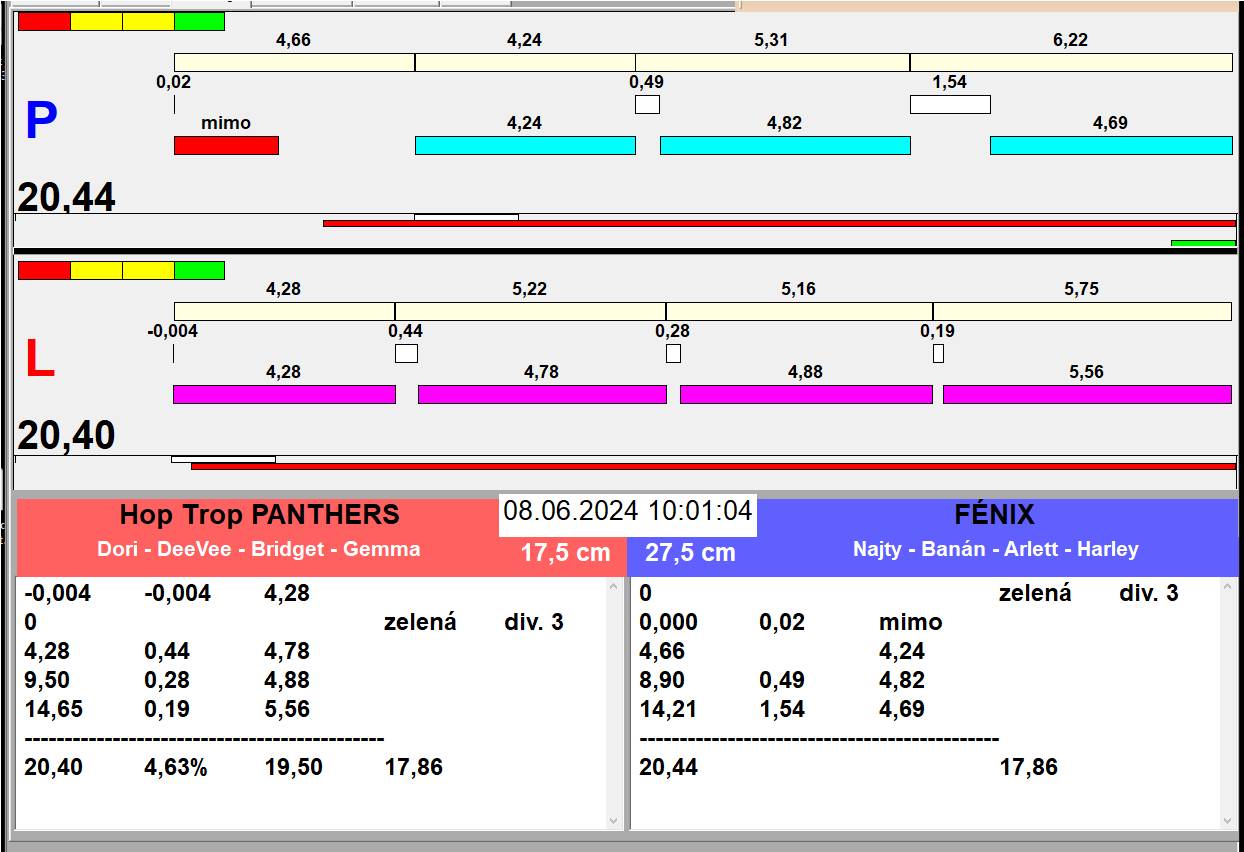
Task: Click the 'Najty - Banán - Arlett - Harley' lineup
Action: coord(995,549)
